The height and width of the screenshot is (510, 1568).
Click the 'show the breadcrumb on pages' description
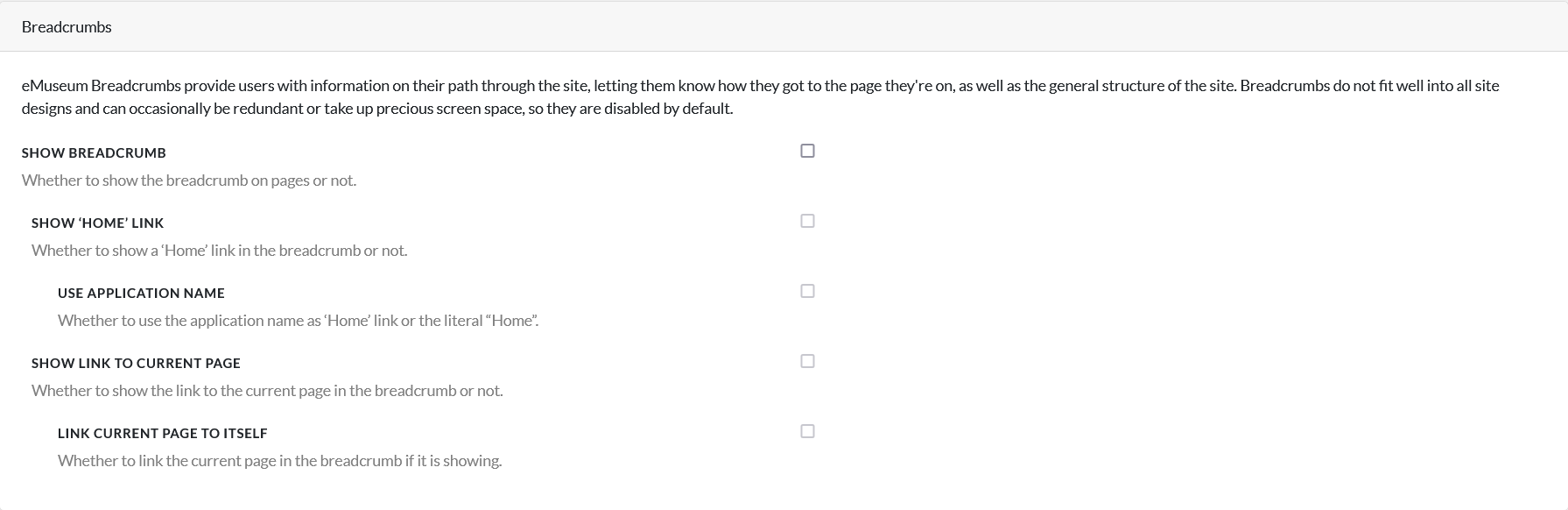188,181
